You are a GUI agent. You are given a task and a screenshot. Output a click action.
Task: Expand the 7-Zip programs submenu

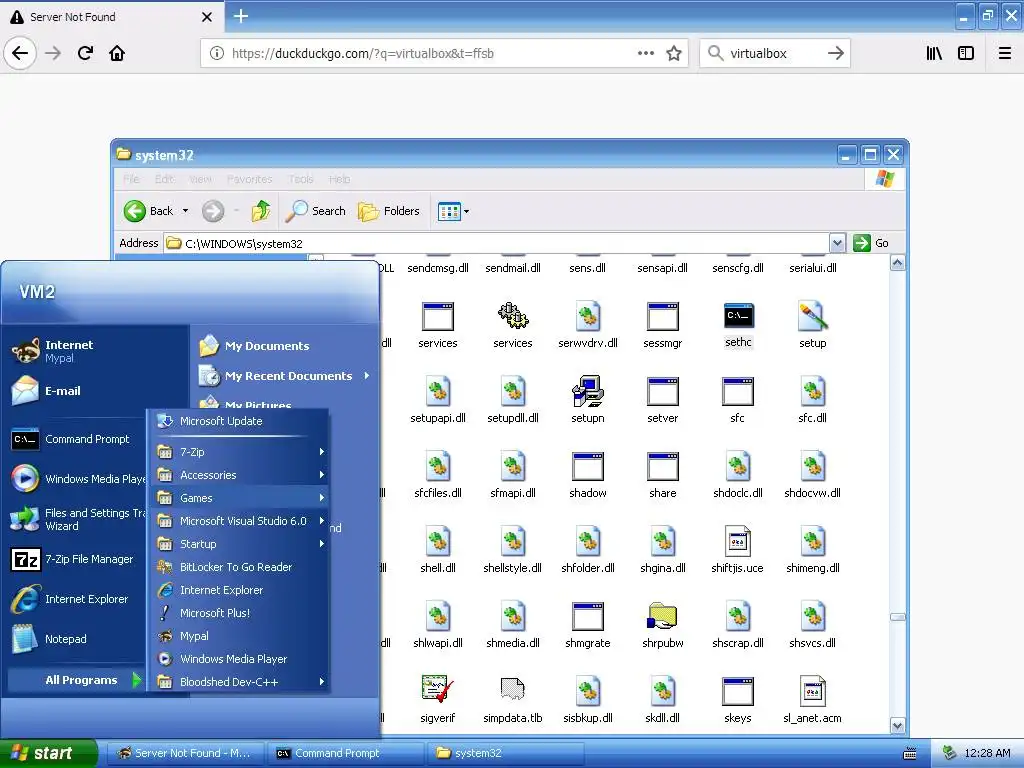coord(239,452)
